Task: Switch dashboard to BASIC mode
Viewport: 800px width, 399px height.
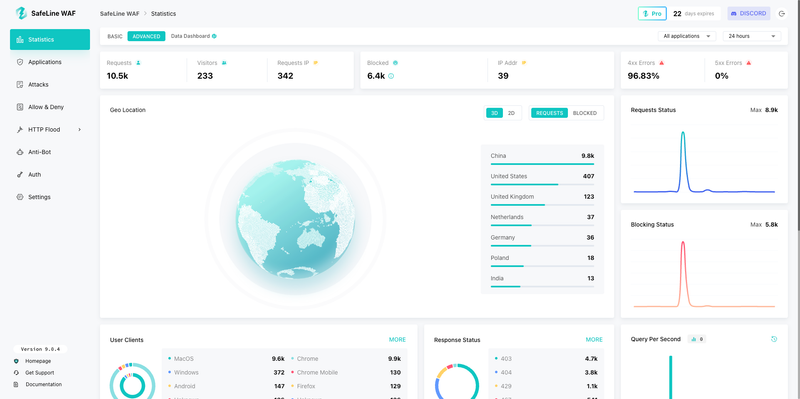Action: point(115,36)
